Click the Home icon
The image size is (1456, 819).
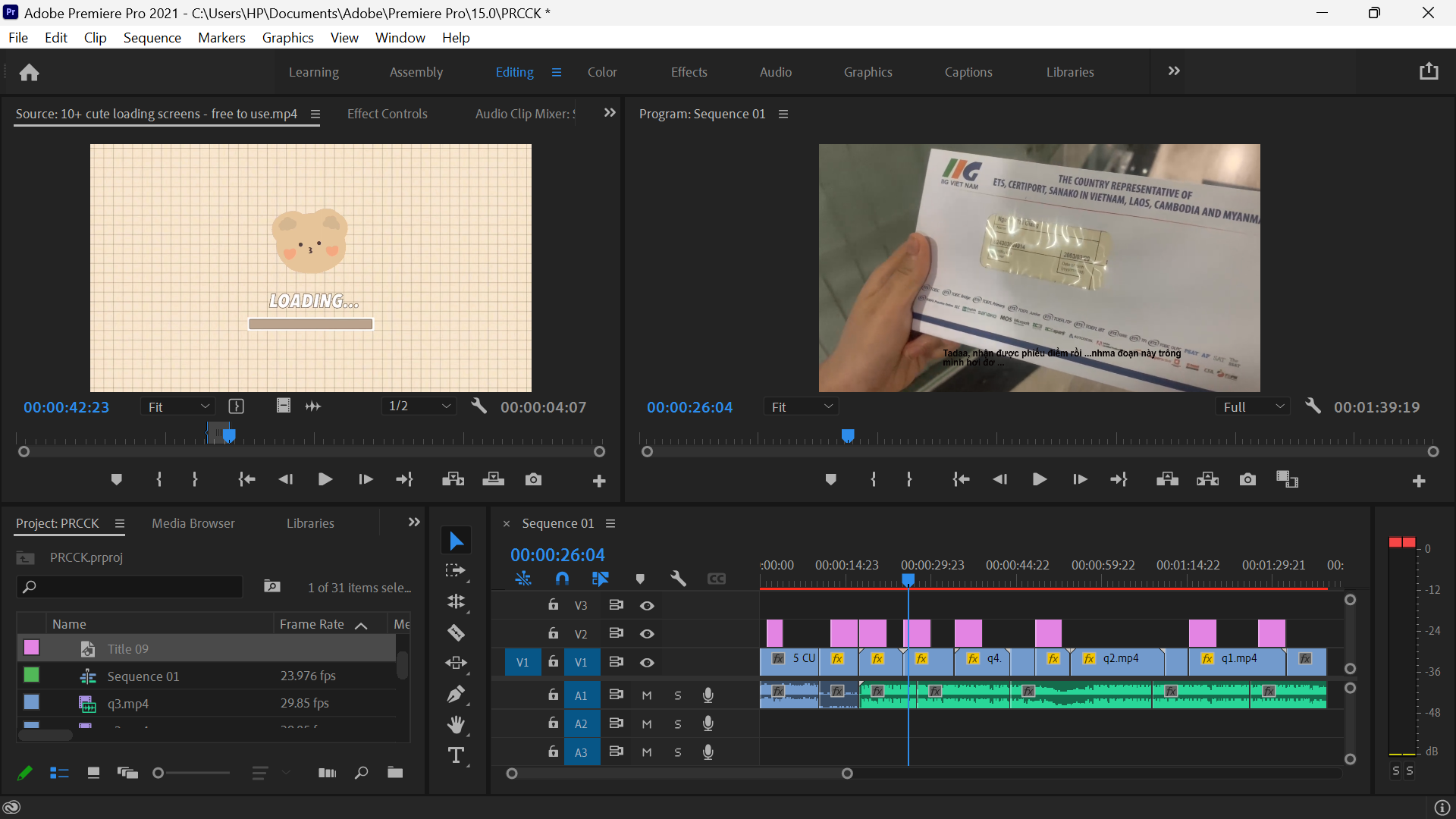(x=30, y=72)
